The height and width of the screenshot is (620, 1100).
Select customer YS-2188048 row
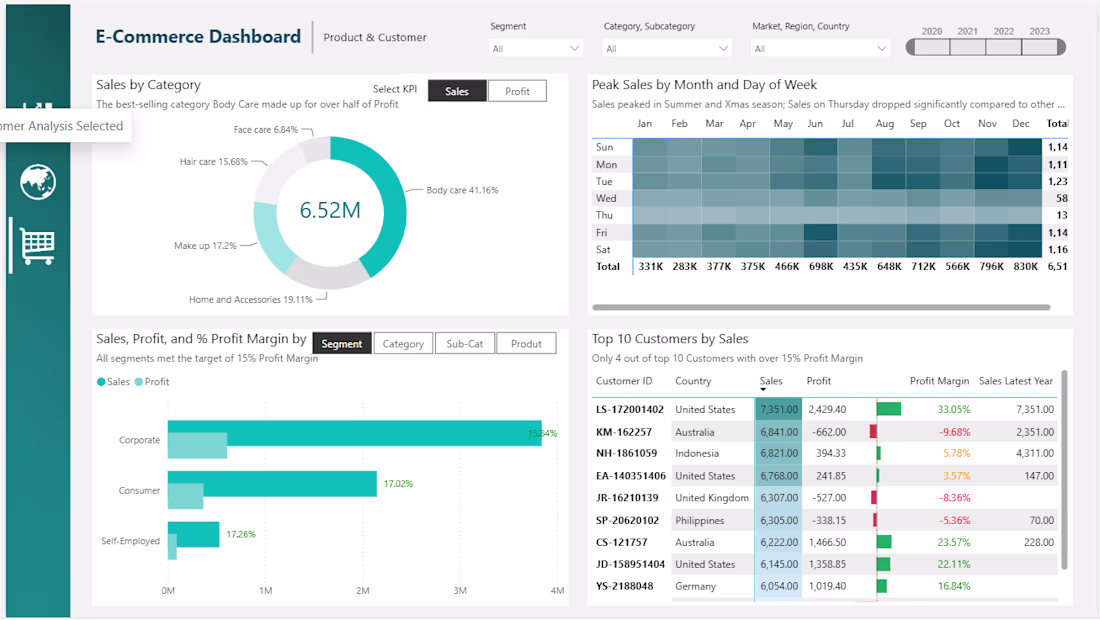point(825,586)
